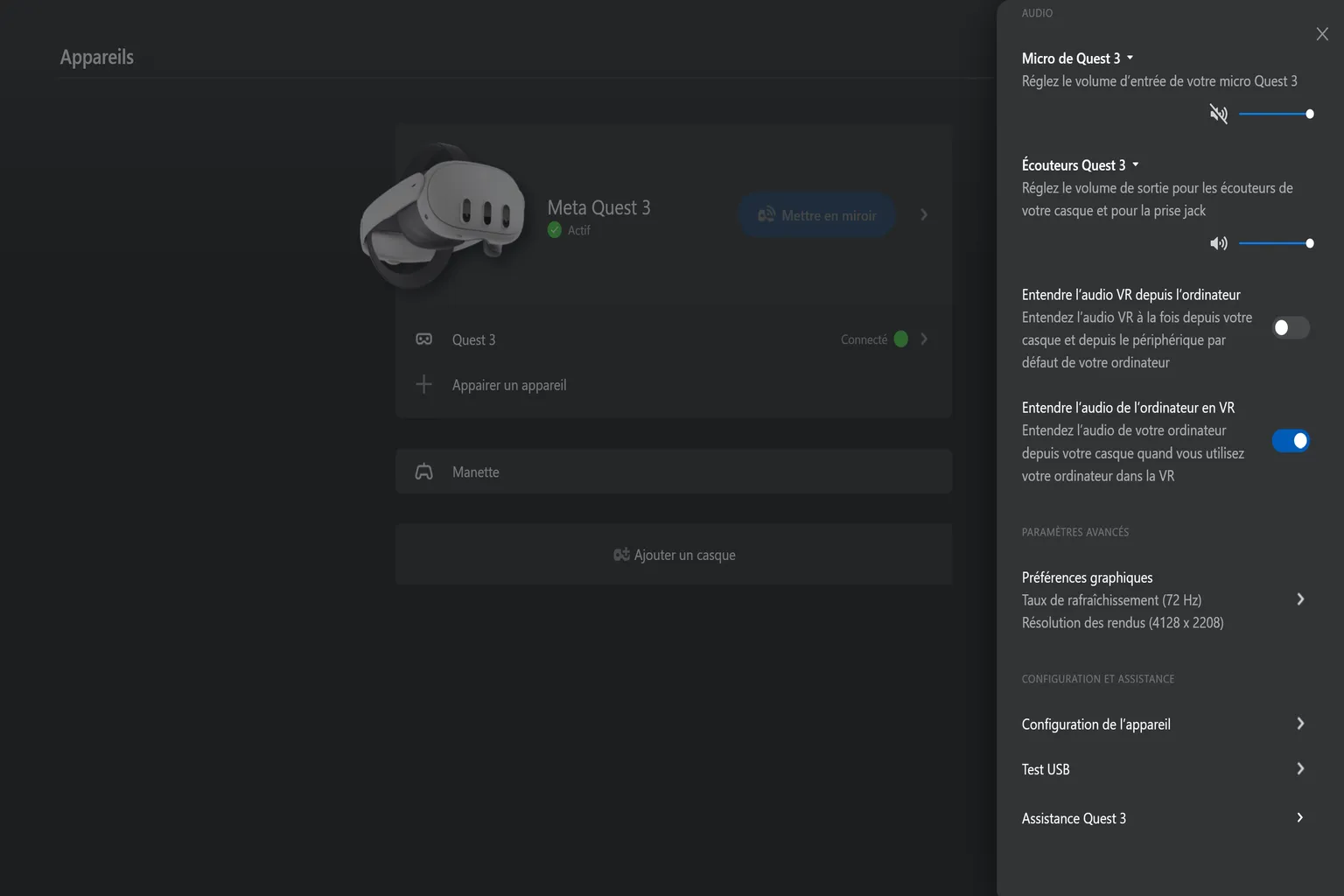Open the Manette row
The image size is (1344, 896).
pyautogui.click(x=674, y=472)
